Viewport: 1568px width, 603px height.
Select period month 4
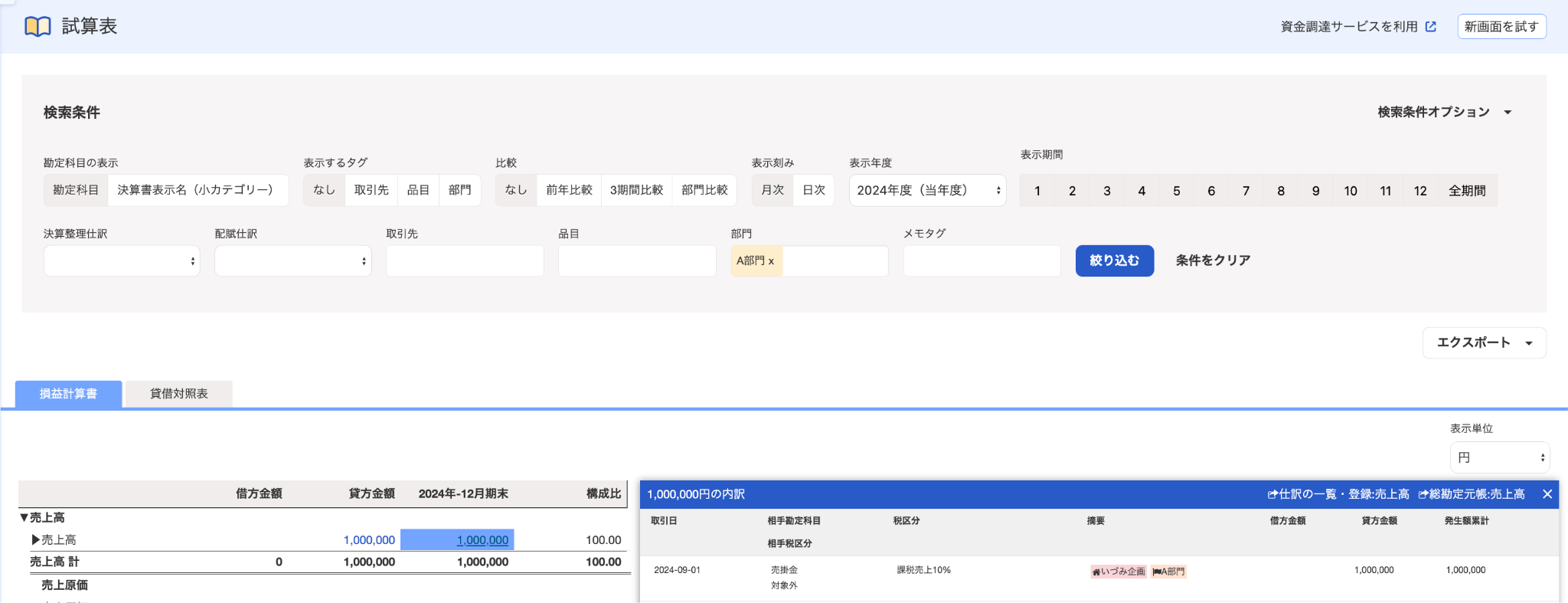coord(1142,191)
